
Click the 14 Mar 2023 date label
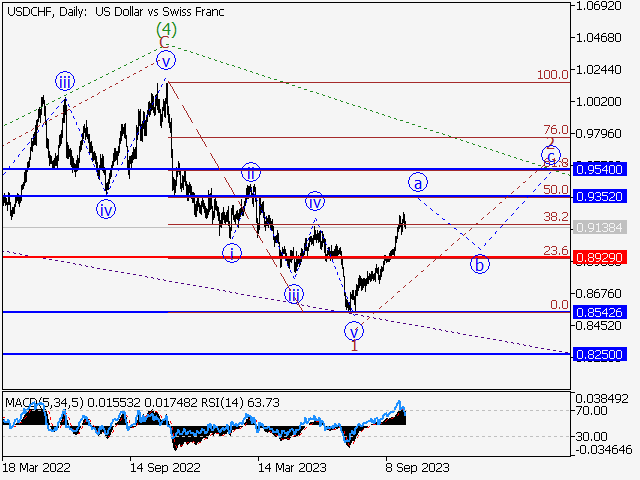point(292,467)
